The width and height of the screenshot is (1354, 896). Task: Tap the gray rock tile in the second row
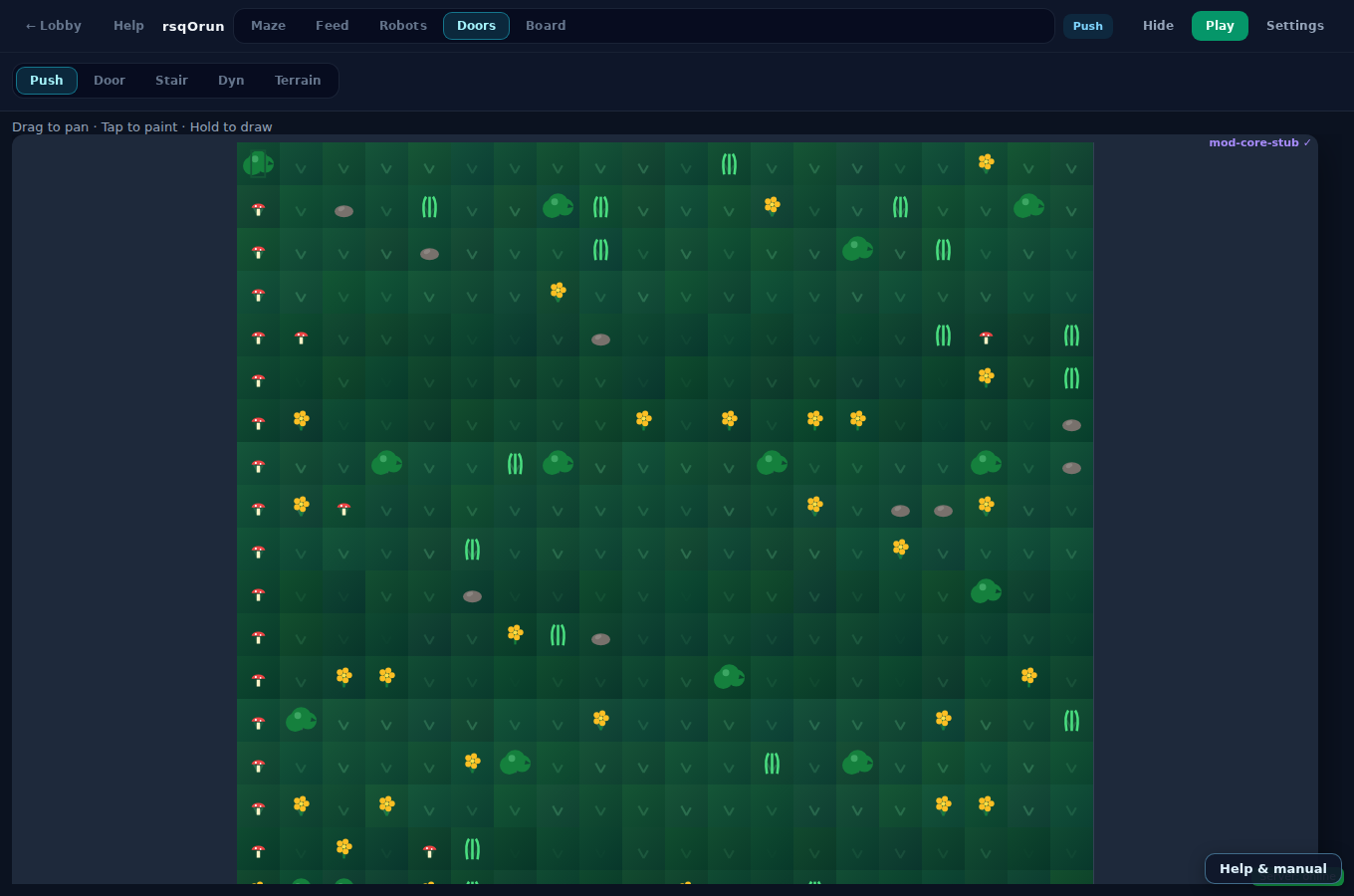click(343, 207)
